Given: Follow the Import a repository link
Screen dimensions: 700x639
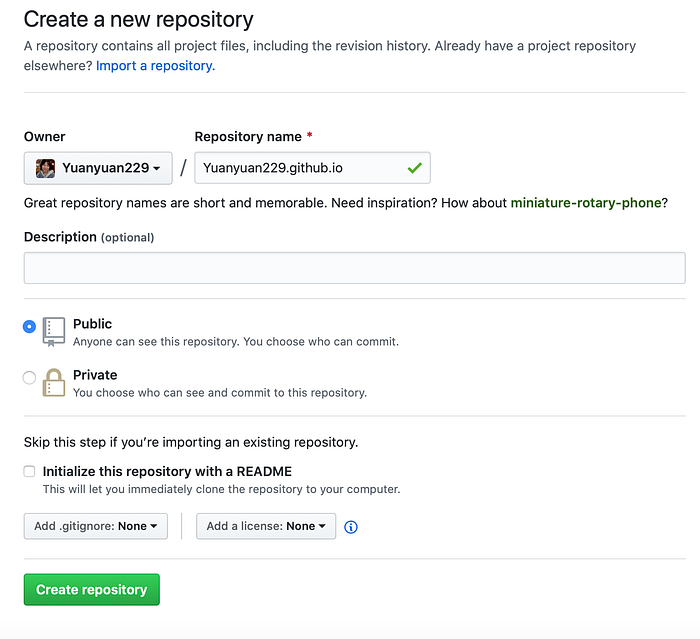Looking at the screenshot, I should pos(155,66).
